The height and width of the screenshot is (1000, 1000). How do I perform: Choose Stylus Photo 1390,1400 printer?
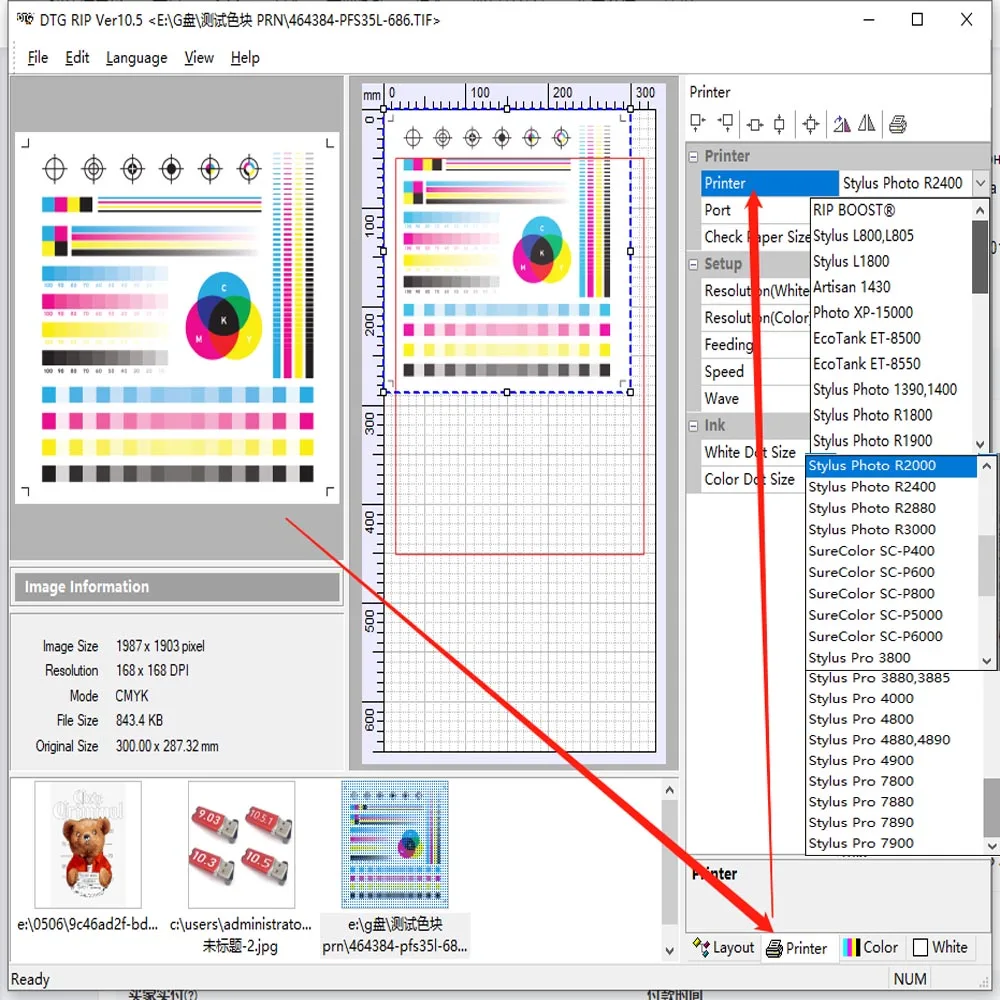[891, 389]
